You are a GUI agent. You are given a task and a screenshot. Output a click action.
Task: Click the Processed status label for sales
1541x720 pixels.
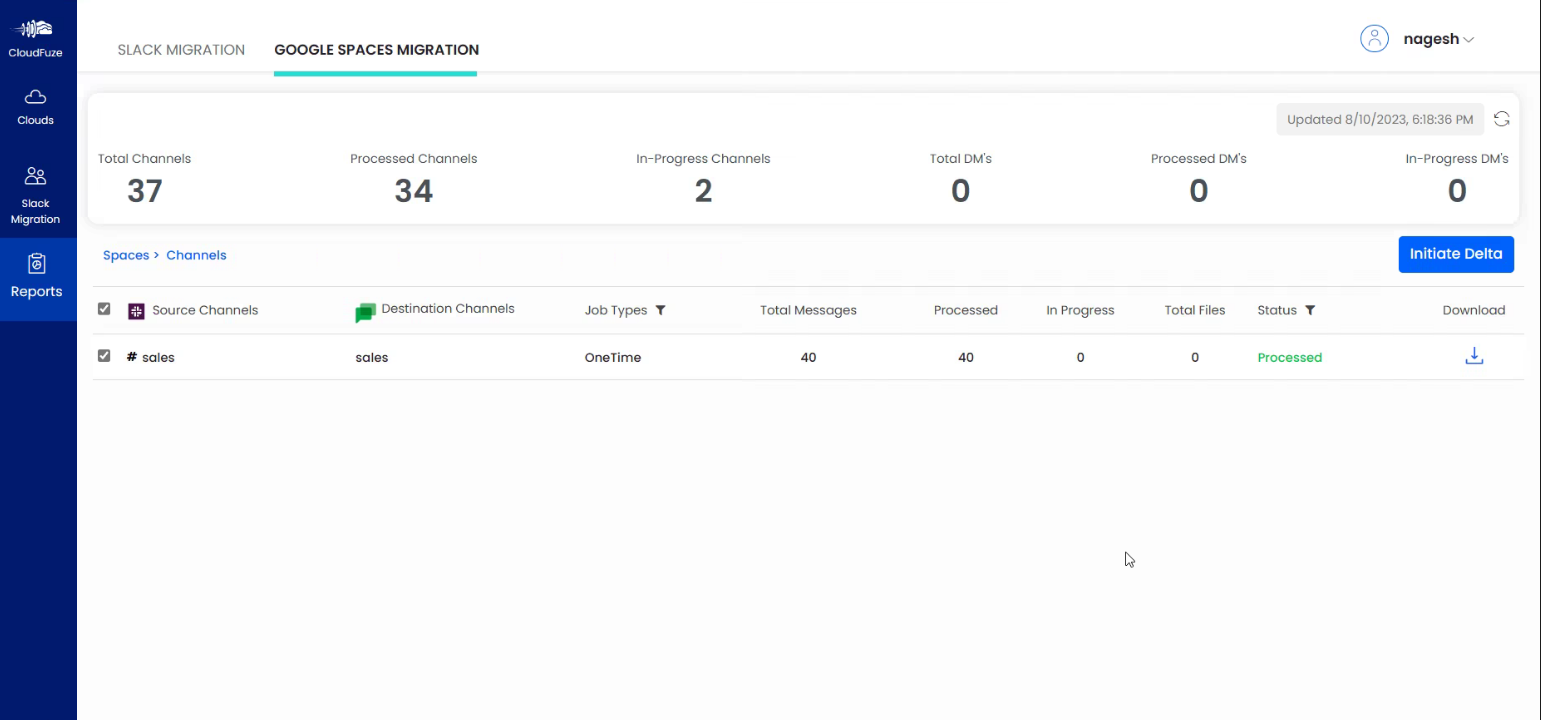[x=1290, y=356]
